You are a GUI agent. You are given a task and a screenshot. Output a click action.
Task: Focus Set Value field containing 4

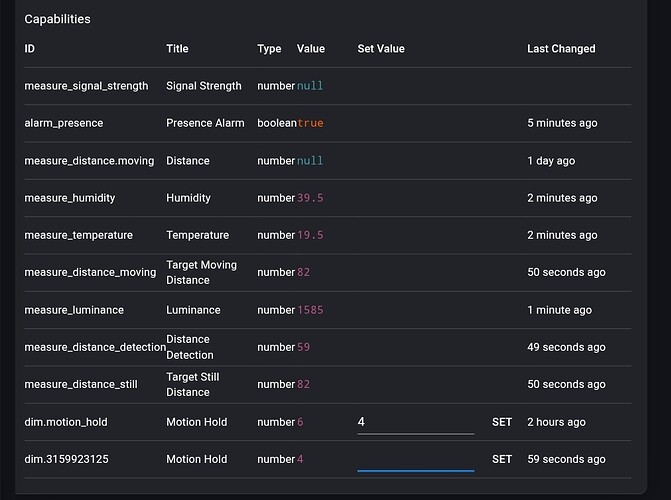tap(415, 422)
